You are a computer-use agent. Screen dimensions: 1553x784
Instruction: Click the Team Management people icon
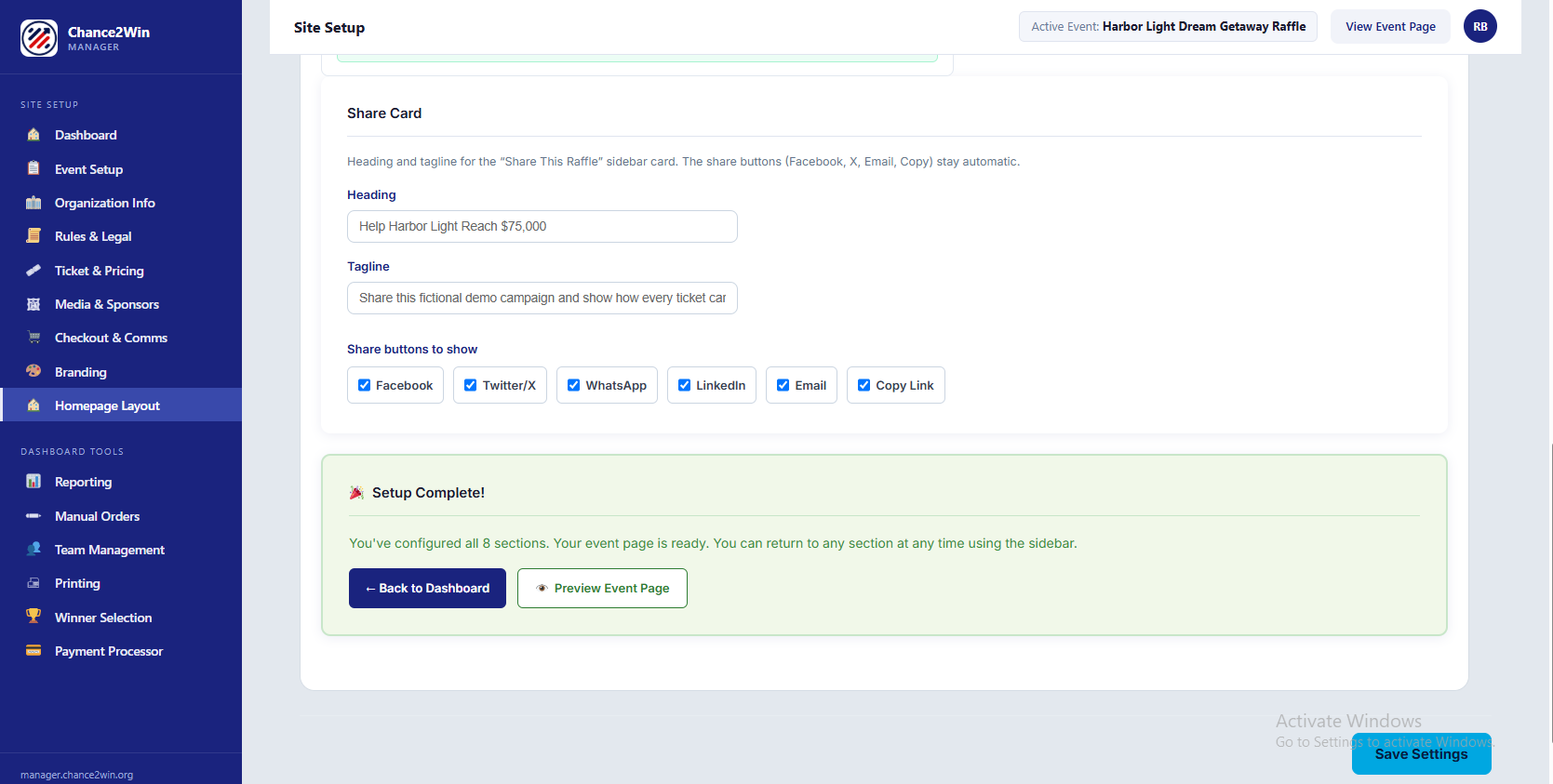(33, 550)
